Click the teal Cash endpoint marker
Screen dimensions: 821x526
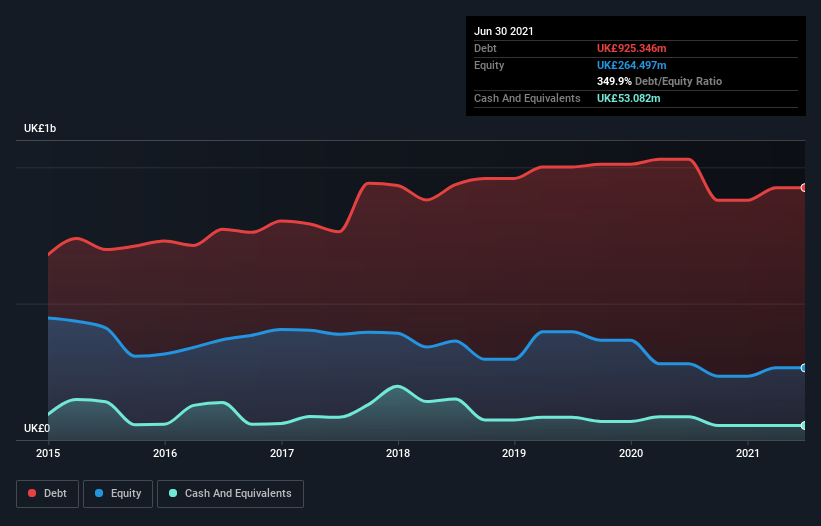(804, 426)
